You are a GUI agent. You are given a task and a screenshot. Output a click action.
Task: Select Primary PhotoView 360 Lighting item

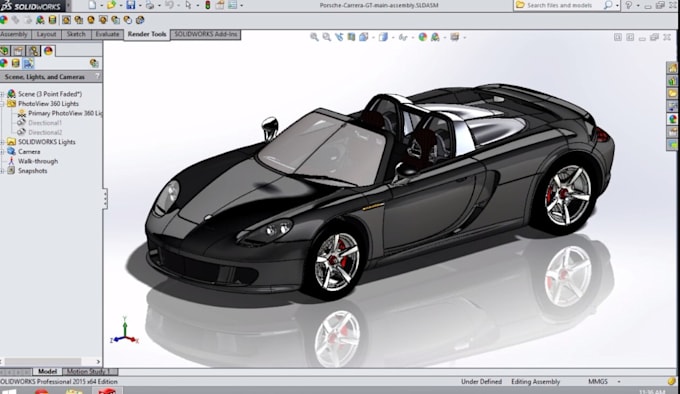[x=60, y=113]
